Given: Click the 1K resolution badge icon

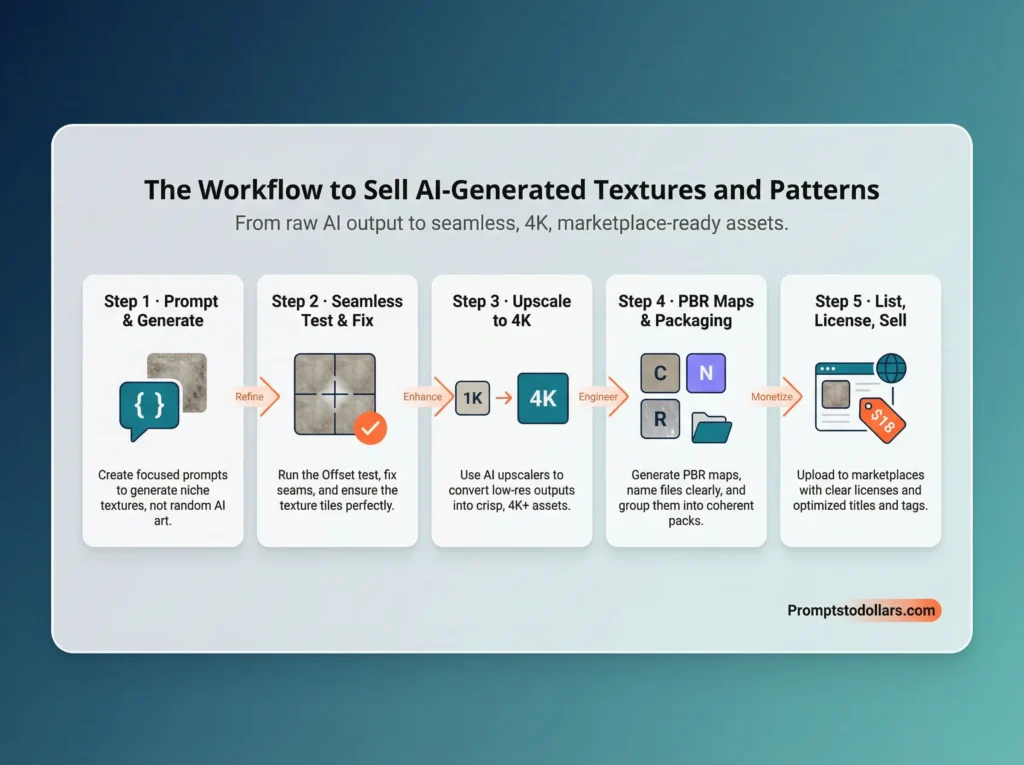Looking at the screenshot, I should [x=471, y=397].
